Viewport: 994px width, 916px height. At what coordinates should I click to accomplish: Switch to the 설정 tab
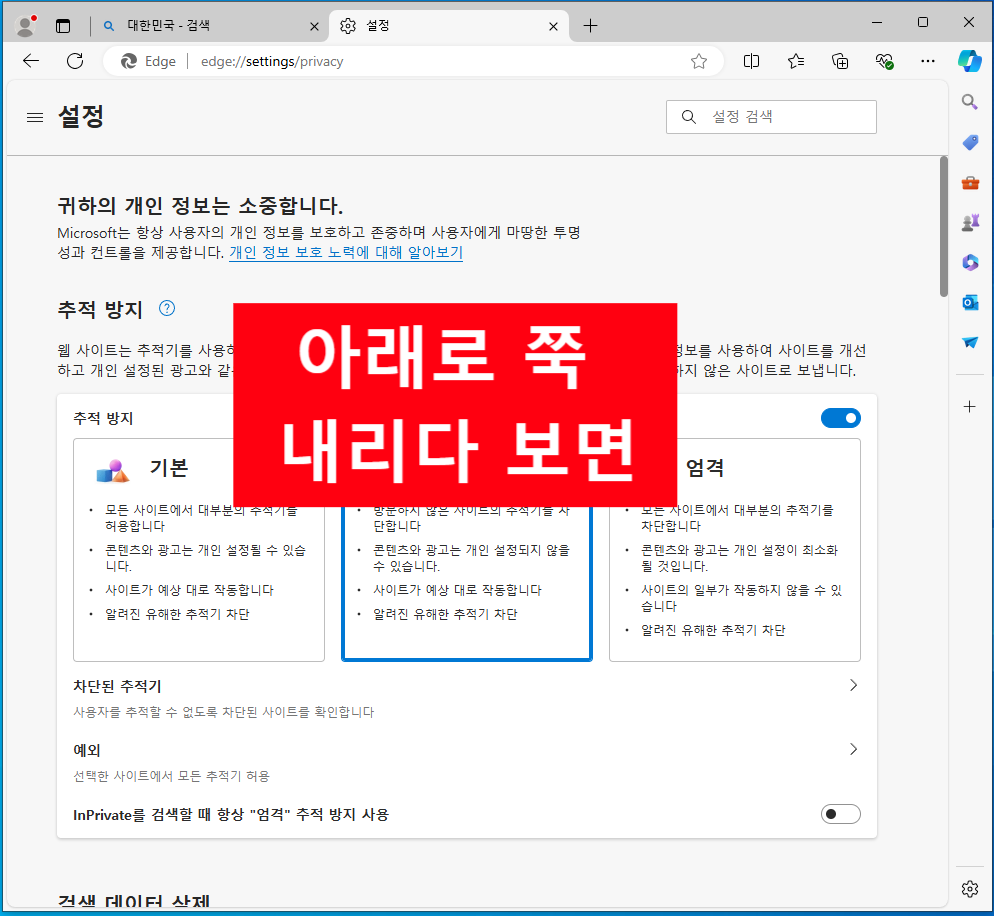[449, 26]
